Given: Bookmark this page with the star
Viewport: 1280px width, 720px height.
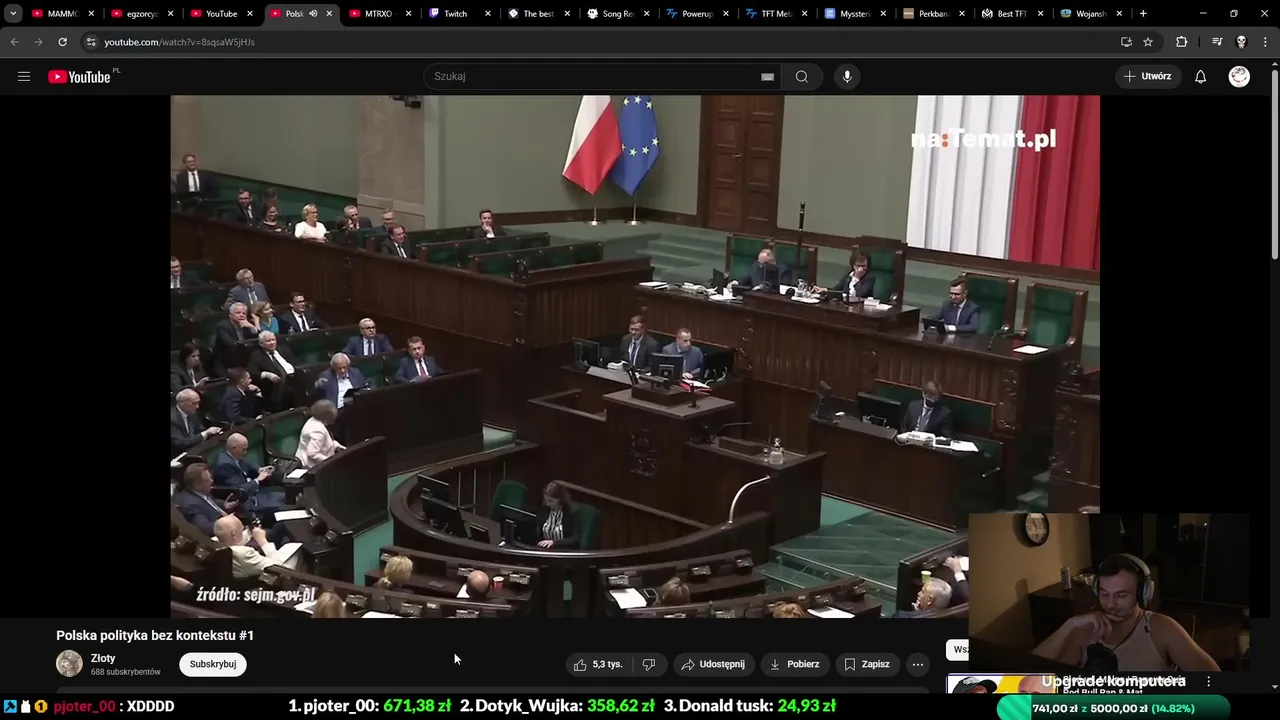Looking at the screenshot, I should [1148, 42].
